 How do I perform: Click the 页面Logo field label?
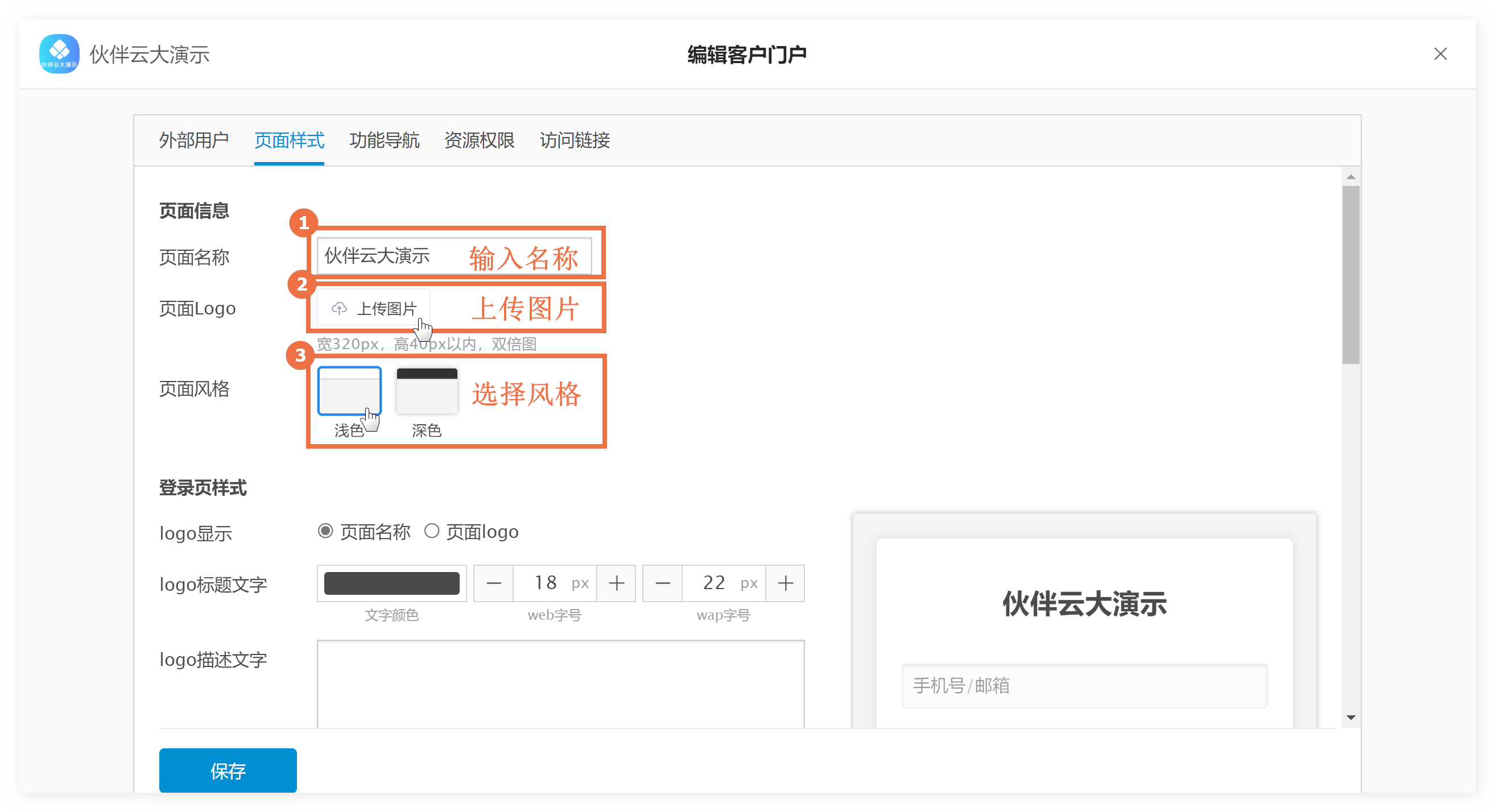[x=197, y=308]
